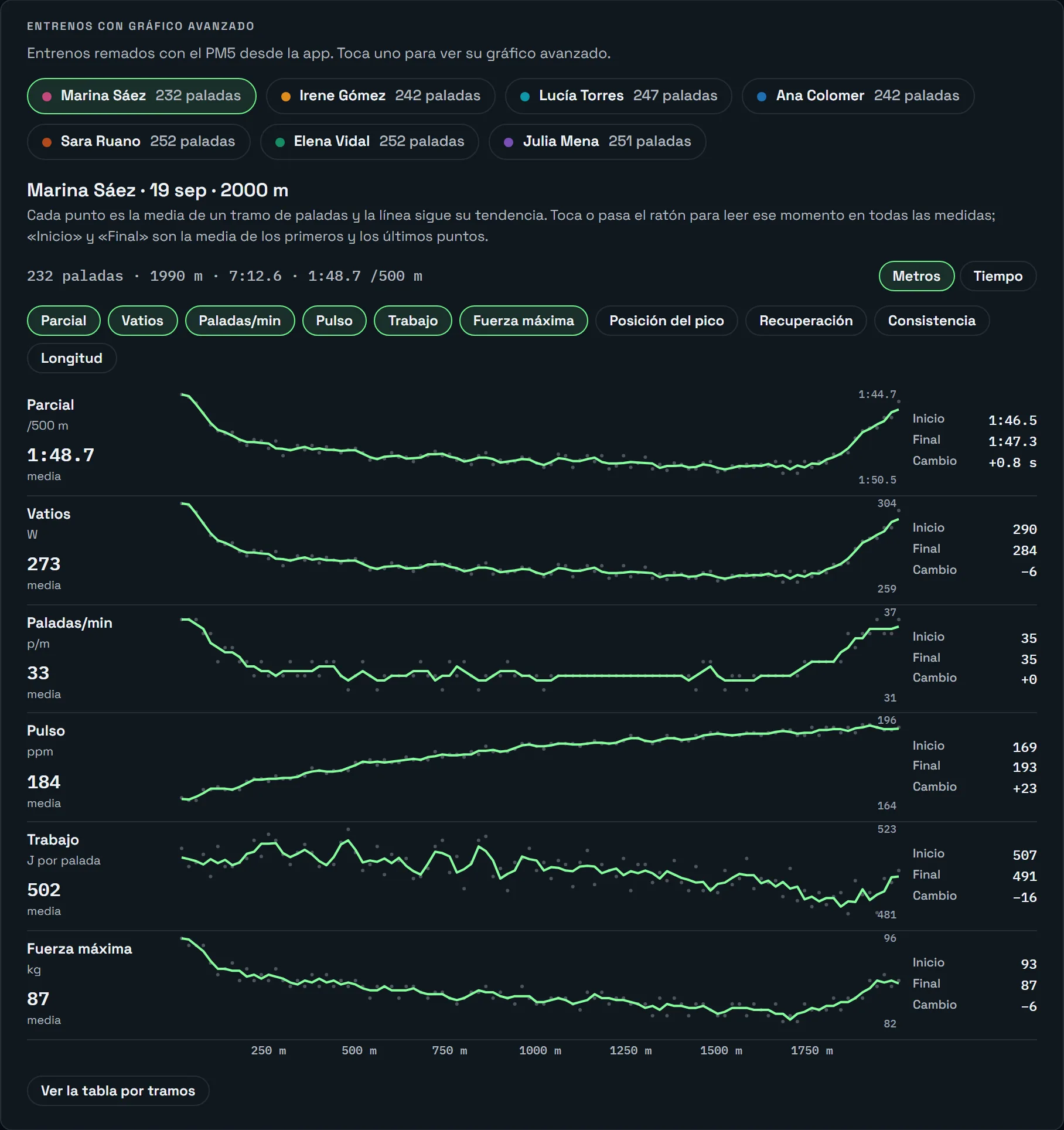The width and height of the screenshot is (1064, 1130).
Task: Click the Parcial Inicio 1:46.5 value
Action: point(1012,420)
